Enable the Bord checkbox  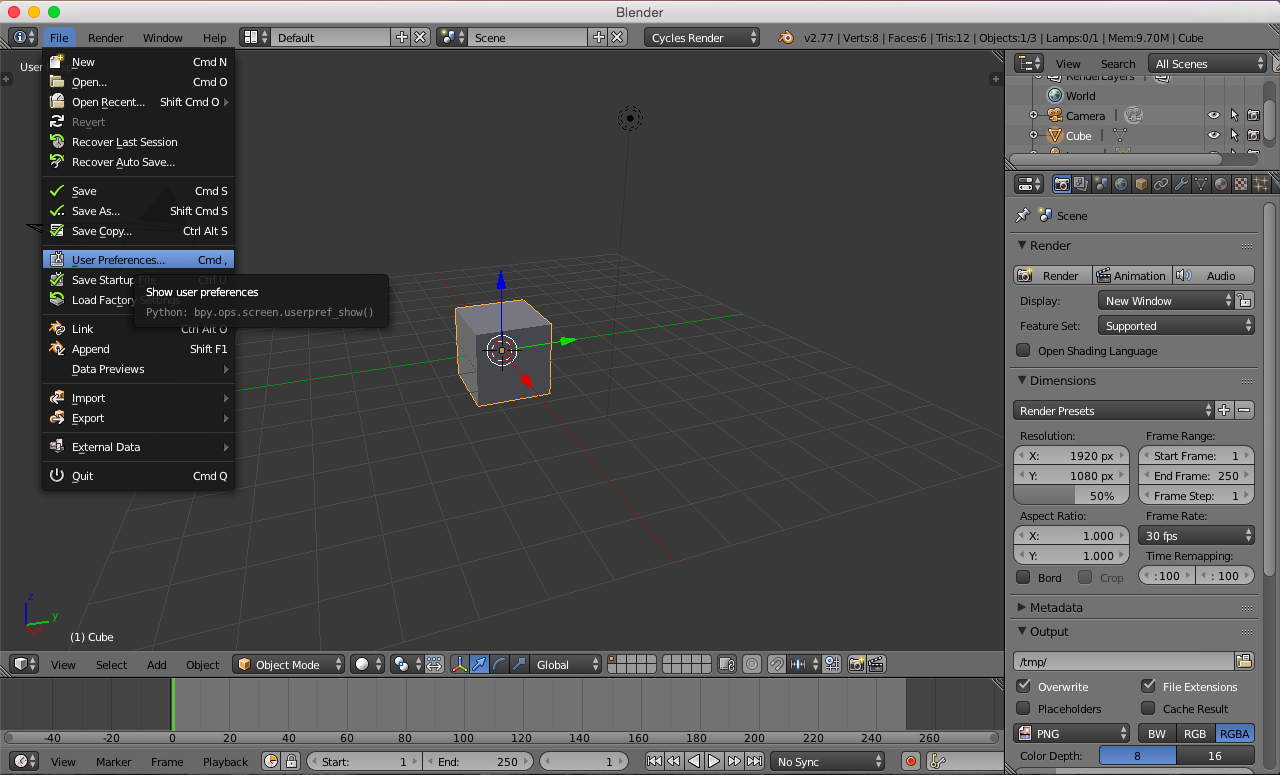pyautogui.click(x=1023, y=577)
